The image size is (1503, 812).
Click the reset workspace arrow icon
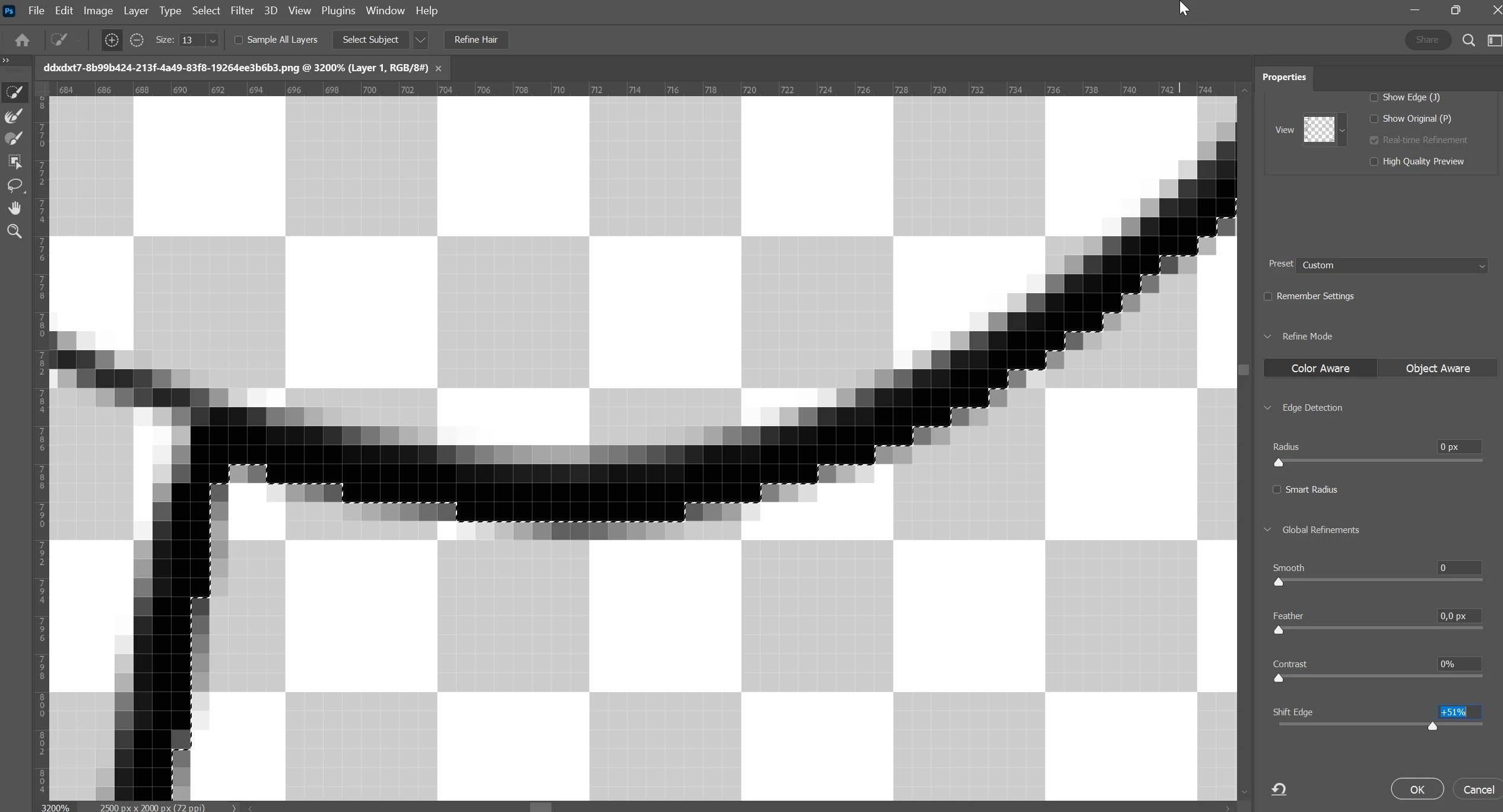coord(1279,789)
